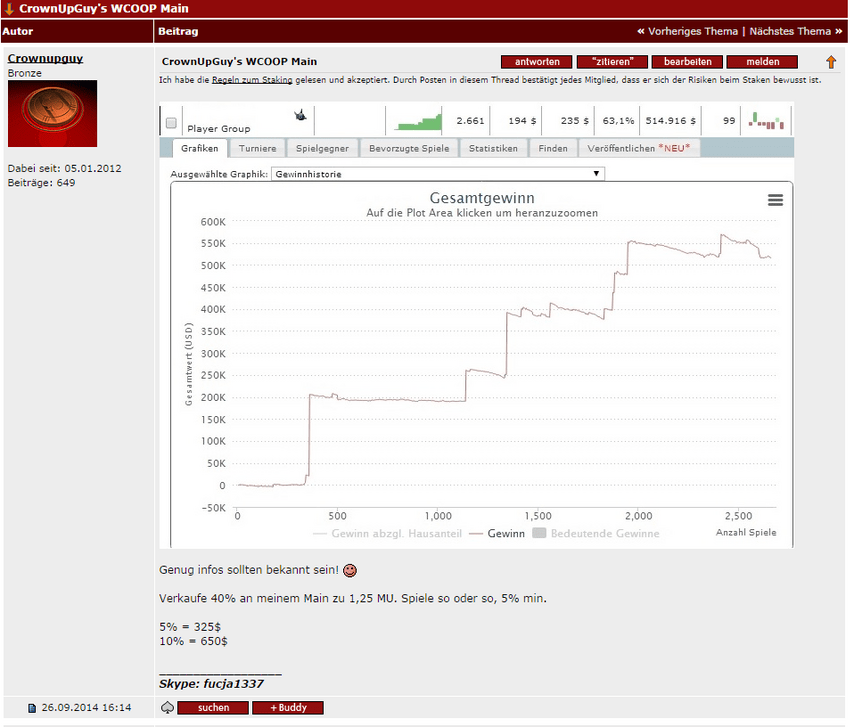
Task: Toggle the Gewinn abzgl. Hausanteil legend entry
Action: (x=387, y=534)
